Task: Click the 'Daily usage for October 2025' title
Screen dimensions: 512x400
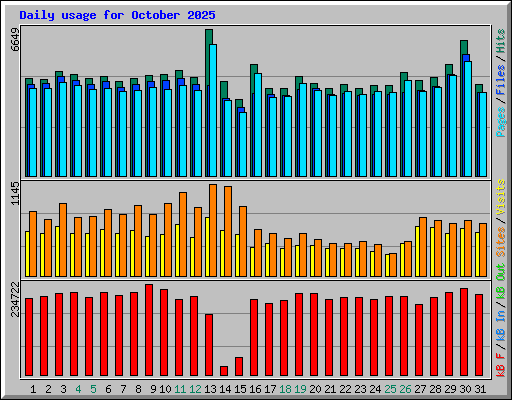Action: [x=117, y=15]
